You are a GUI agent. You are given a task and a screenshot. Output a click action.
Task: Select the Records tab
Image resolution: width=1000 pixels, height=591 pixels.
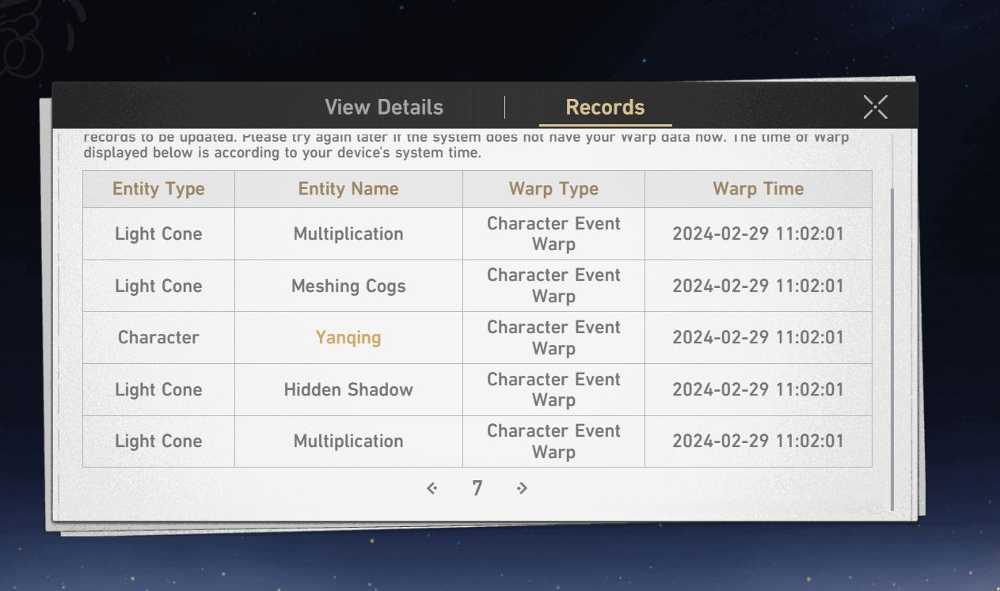[605, 107]
